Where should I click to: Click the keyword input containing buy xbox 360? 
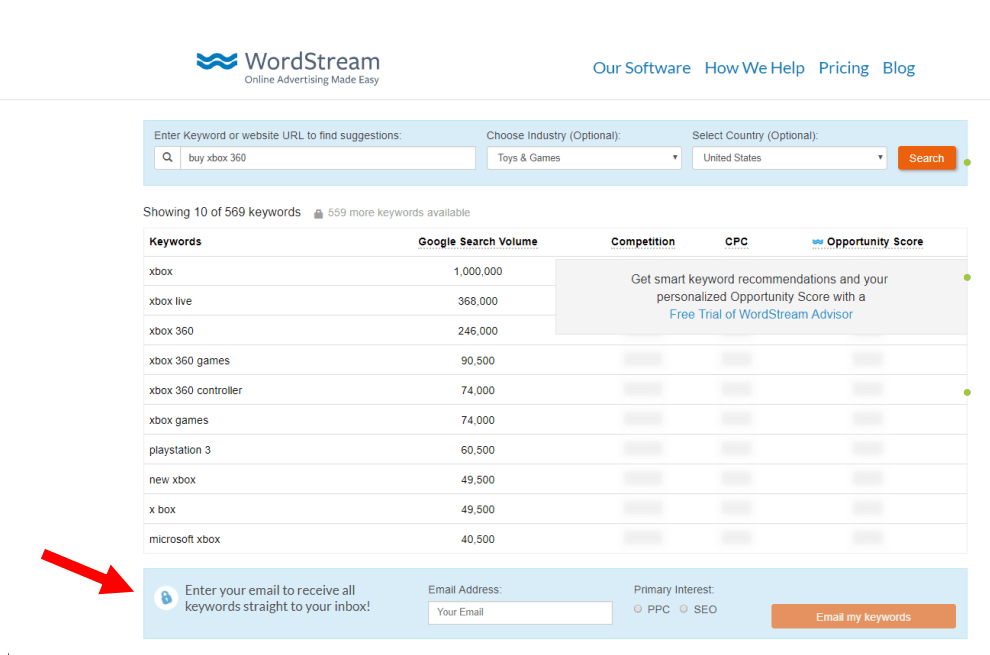click(x=328, y=158)
